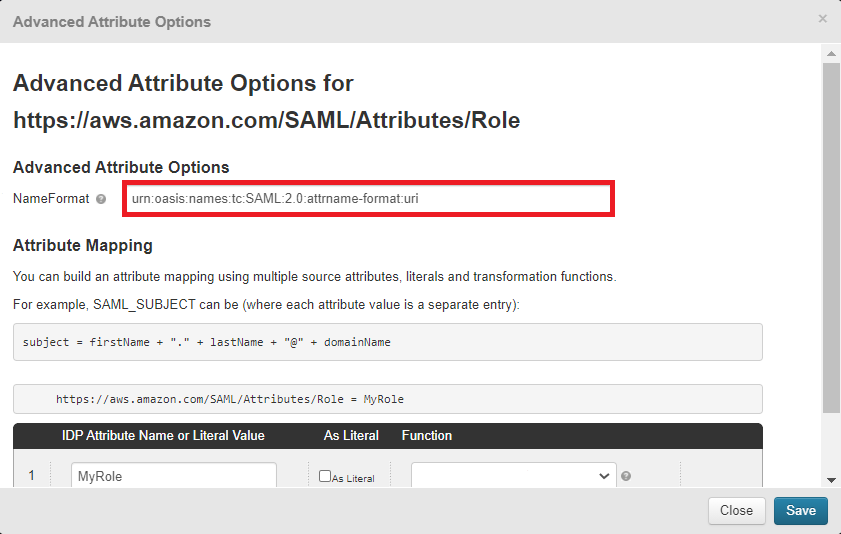Click the Function dropdown help icon
Screen dimensions: 841x534
click(626, 476)
